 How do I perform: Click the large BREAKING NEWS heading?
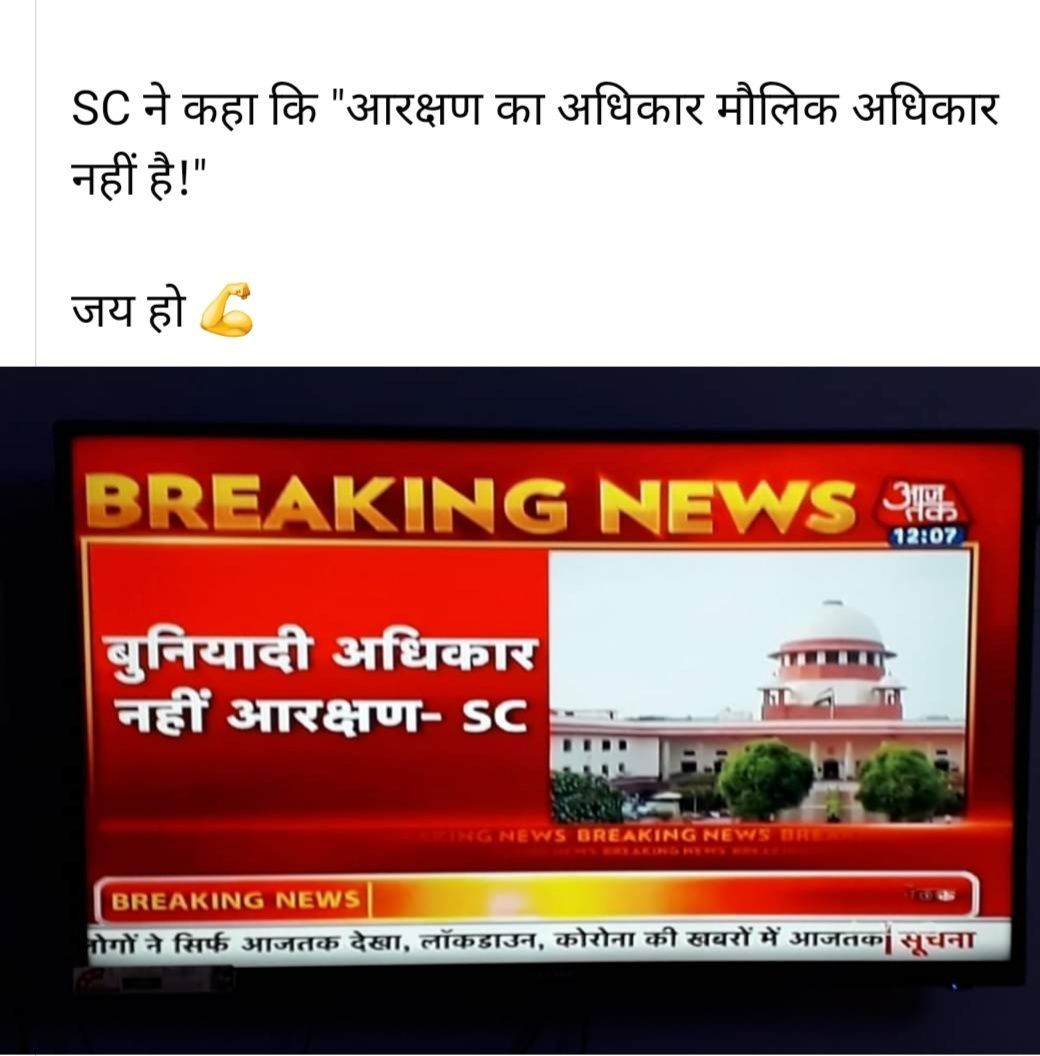469,504
